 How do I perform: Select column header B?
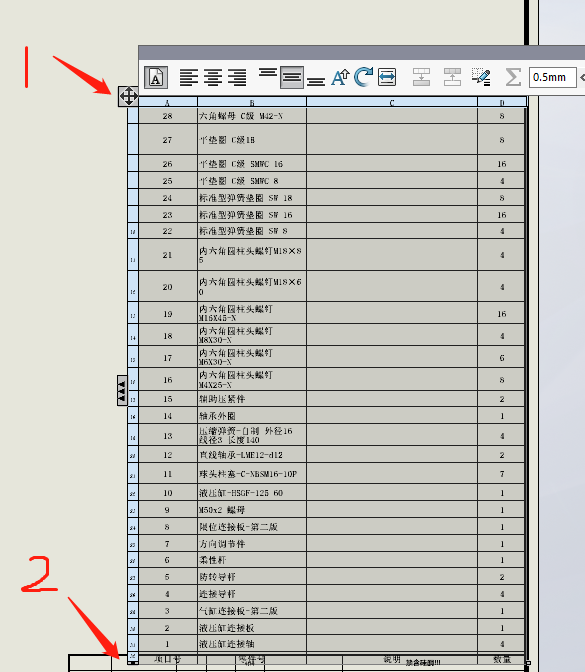pyautogui.click(x=252, y=102)
